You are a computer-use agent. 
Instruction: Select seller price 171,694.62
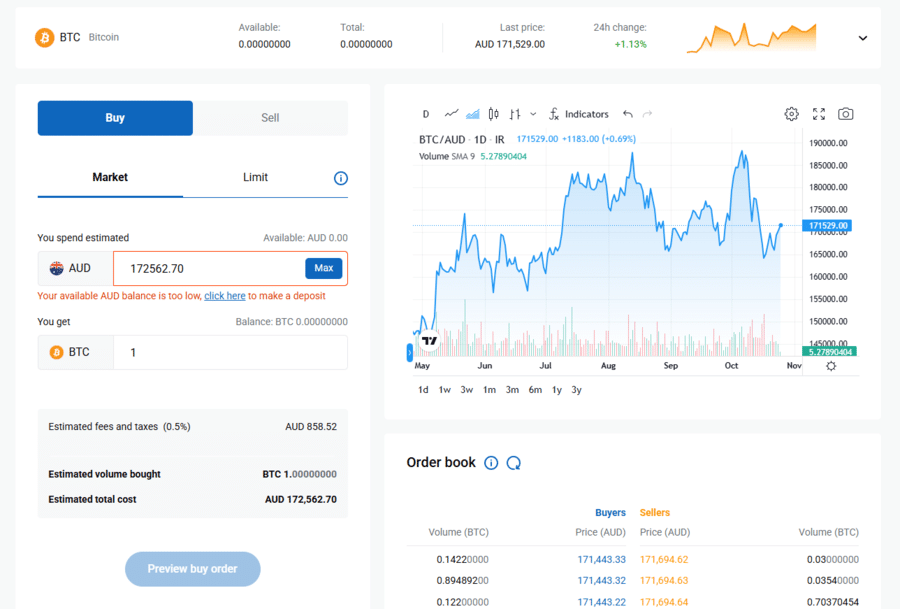pos(664,560)
